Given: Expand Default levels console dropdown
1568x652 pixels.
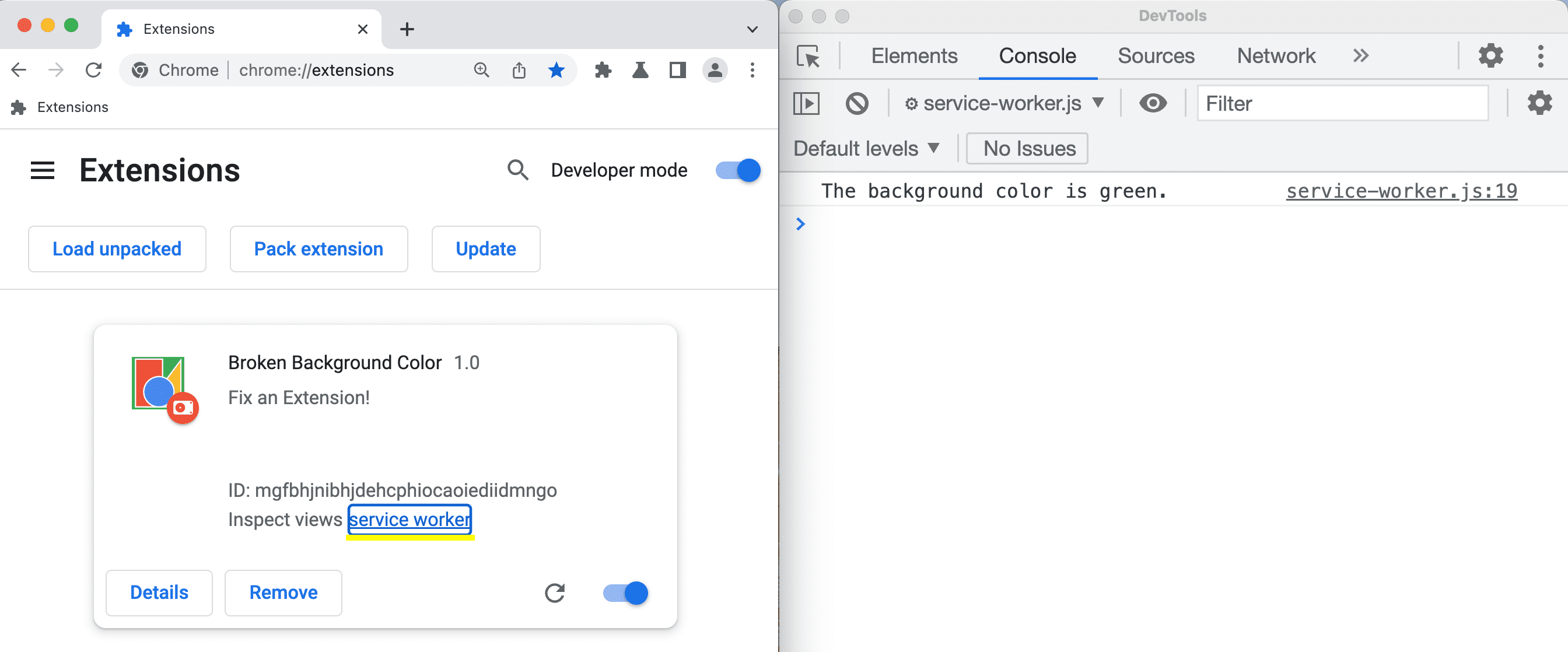Looking at the screenshot, I should pos(865,148).
